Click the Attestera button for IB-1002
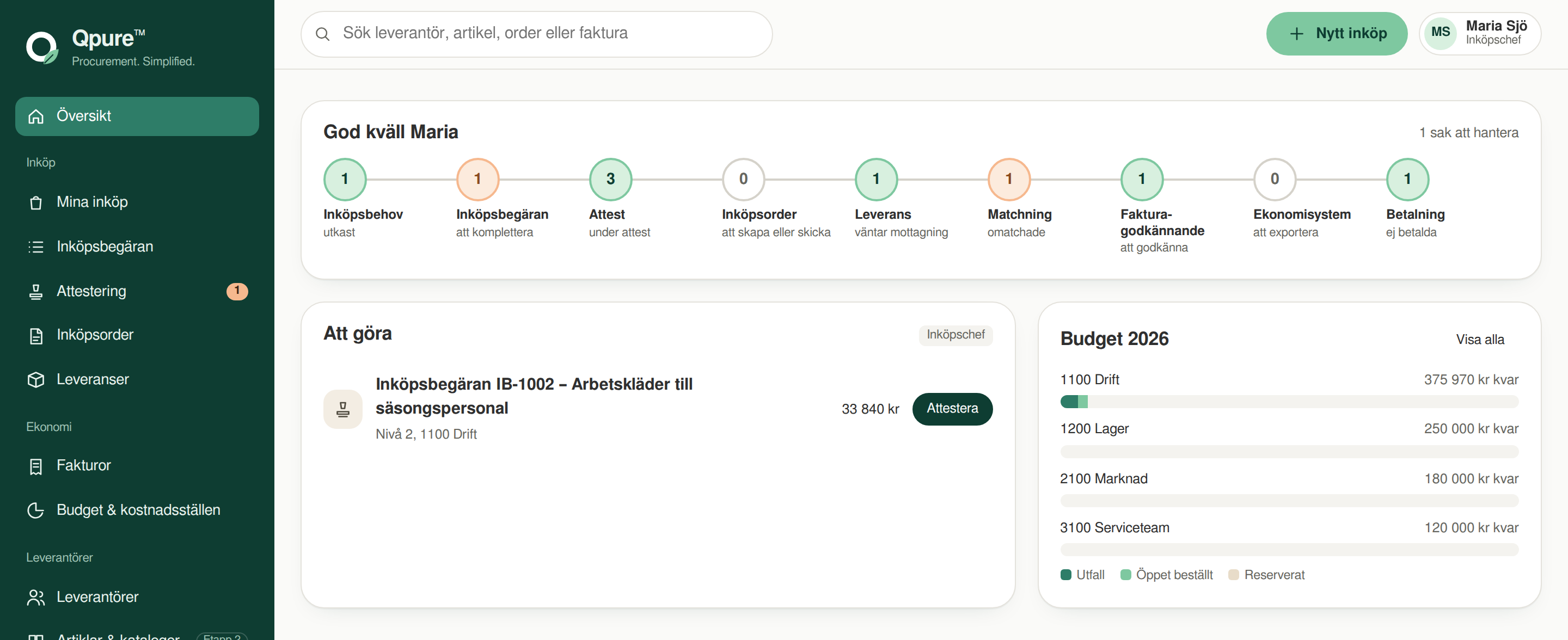The width and height of the screenshot is (1568, 640). [x=952, y=409]
